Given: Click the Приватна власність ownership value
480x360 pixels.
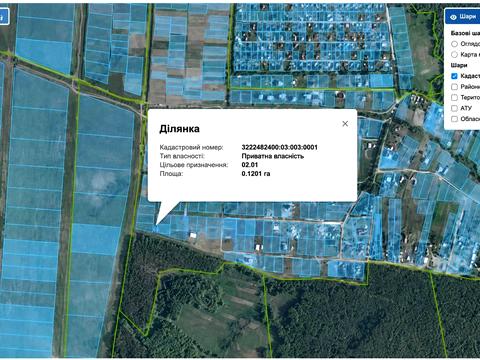Looking at the screenshot, I should pyautogui.click(x=273, y=156).
